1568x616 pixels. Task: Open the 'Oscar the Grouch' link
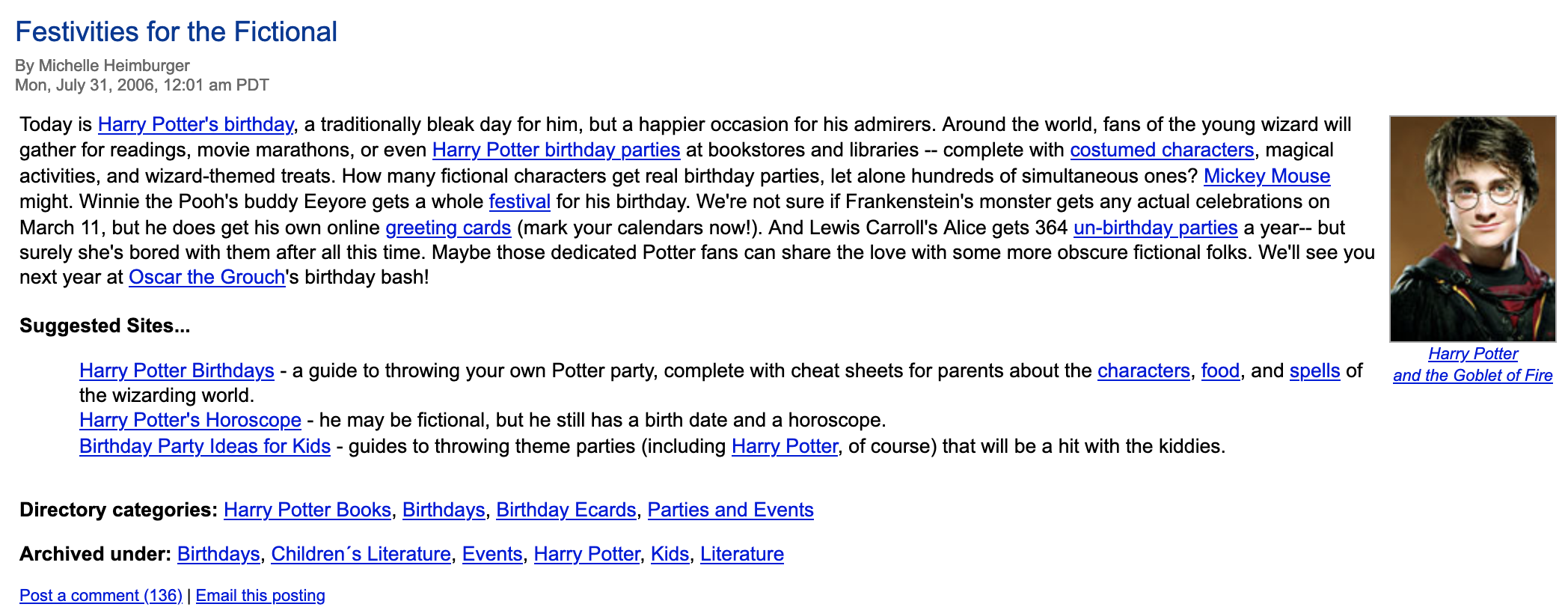pos(206,277)
